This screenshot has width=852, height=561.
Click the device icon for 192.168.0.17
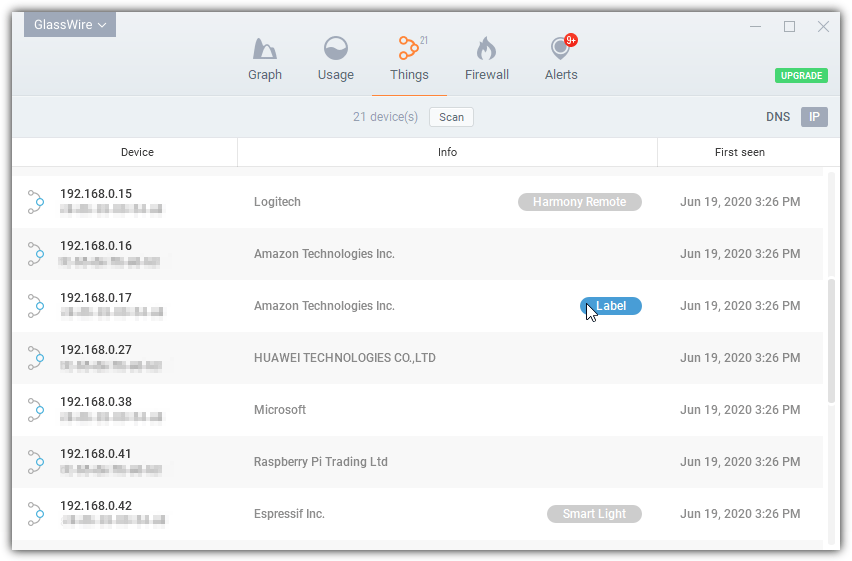pos(36,306)
